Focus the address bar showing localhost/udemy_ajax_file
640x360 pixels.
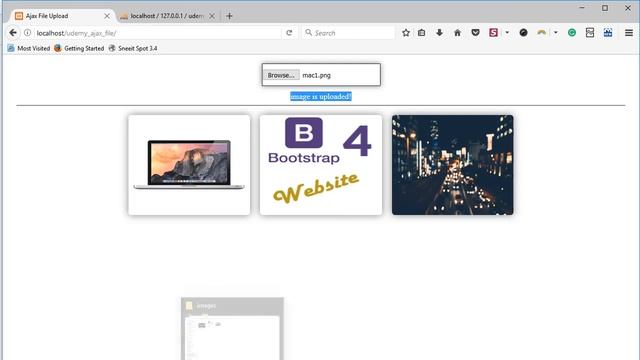pos(157,33)
